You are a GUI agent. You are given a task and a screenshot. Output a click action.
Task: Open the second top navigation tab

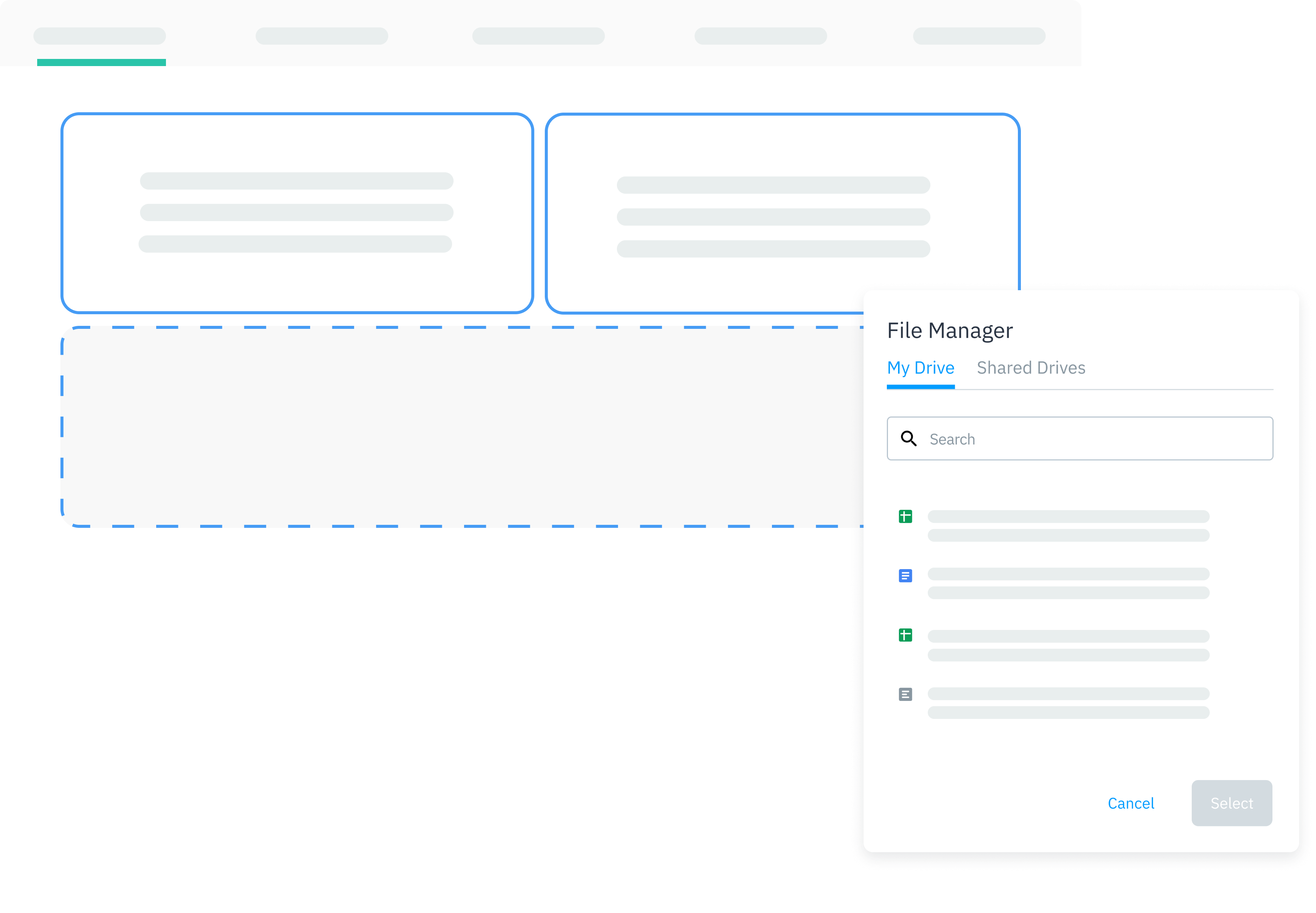[321, 36]
